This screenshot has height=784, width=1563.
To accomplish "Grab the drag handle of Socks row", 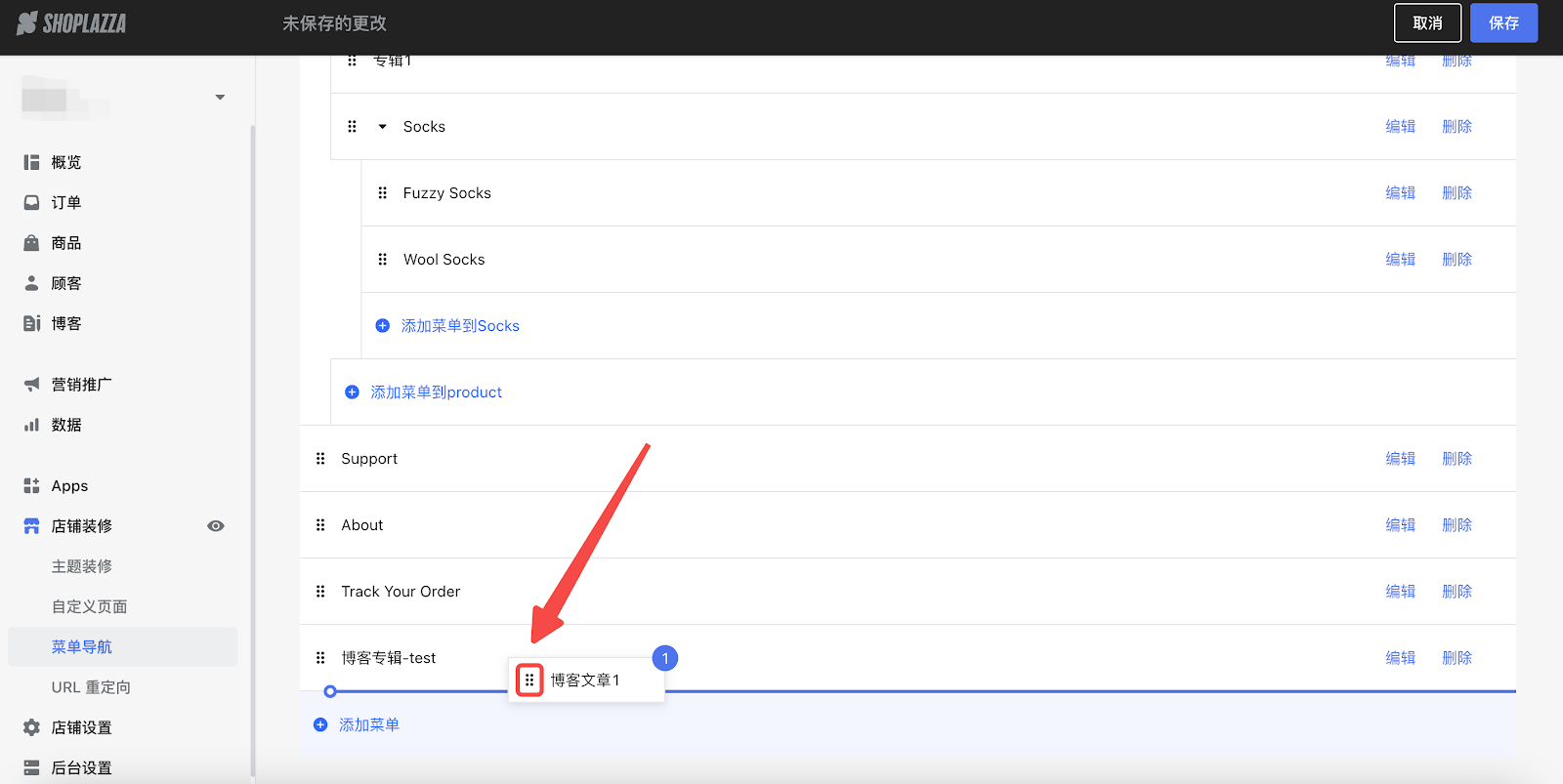I will click(352, 126).
